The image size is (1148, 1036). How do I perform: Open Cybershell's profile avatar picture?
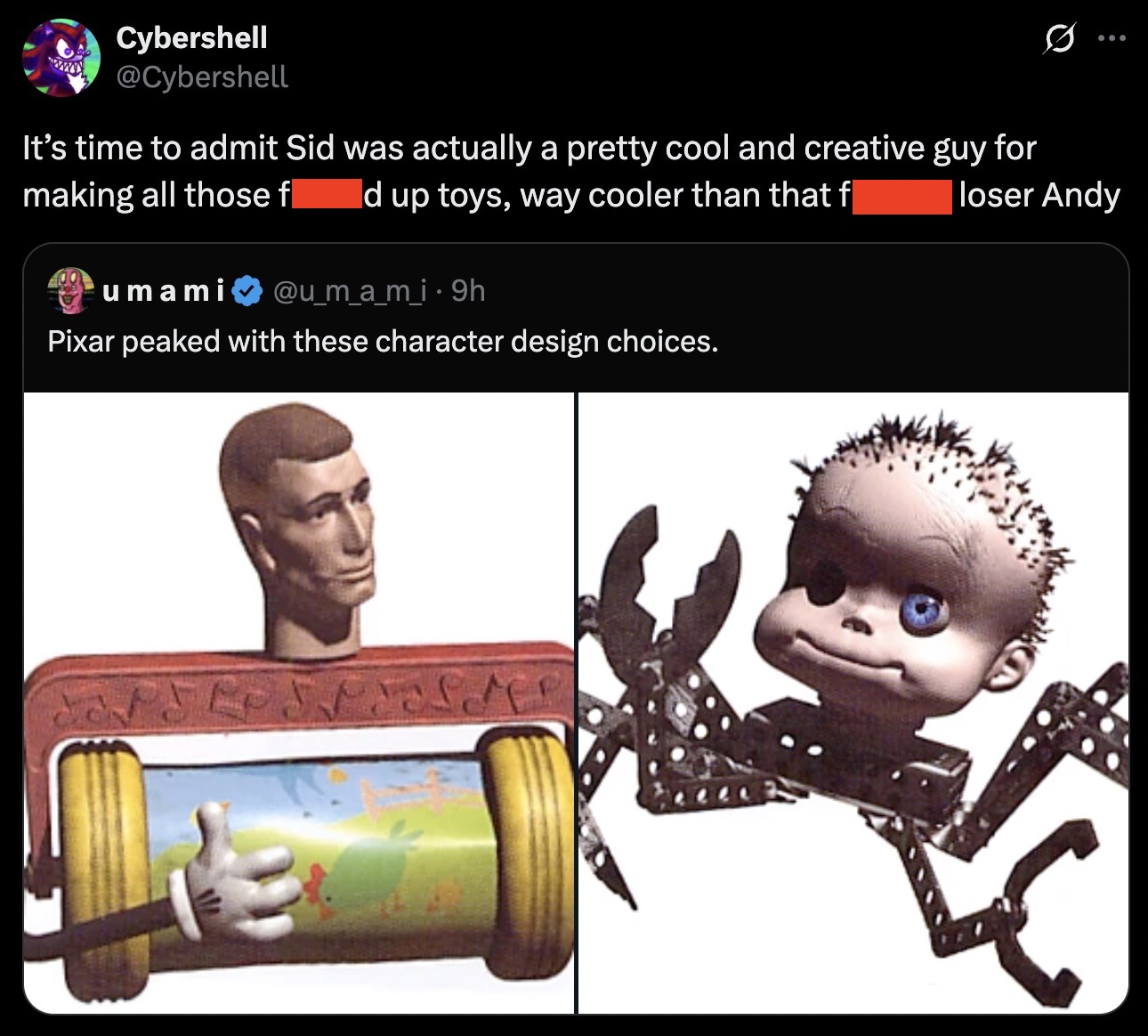[61, 57]
